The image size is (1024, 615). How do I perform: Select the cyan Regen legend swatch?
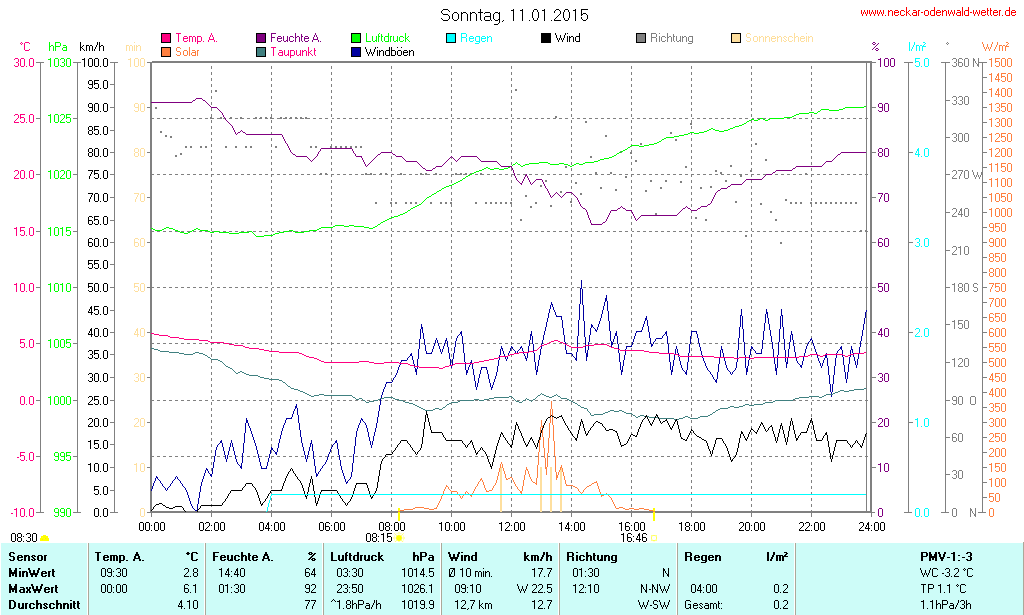click(451, 38)
